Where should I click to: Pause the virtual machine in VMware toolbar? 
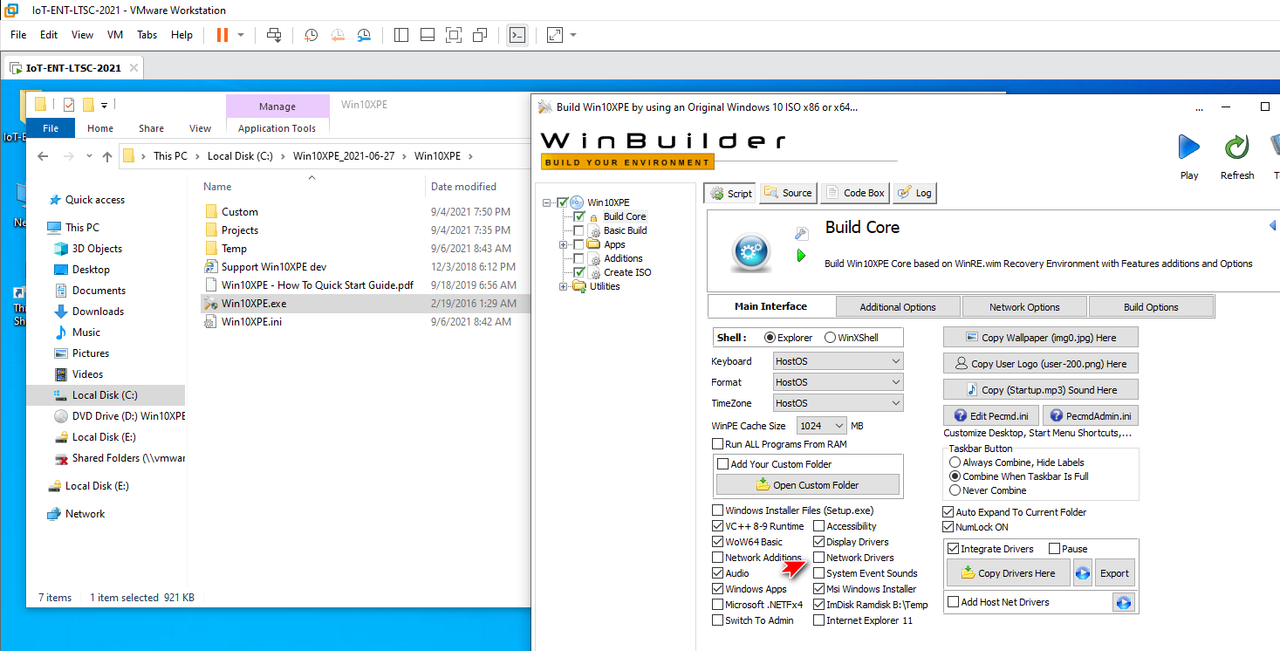pos(222,34)
